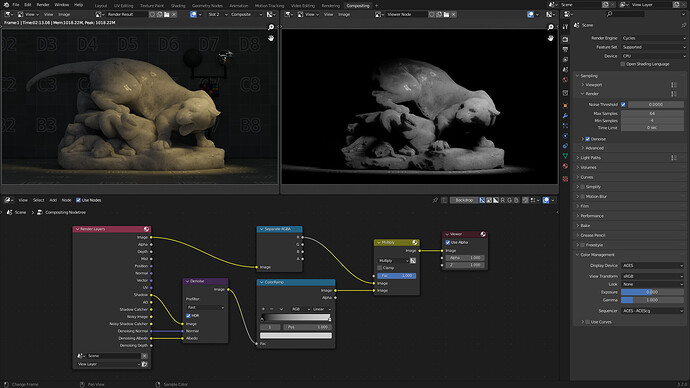Toggle pin icon in properties Scene header

tap(683, 25)
